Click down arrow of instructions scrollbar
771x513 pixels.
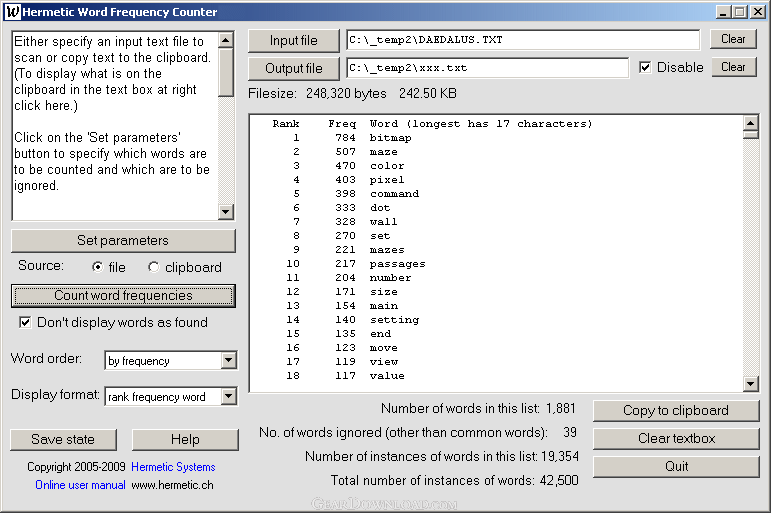pyautogui.click(x=226, y=212)
